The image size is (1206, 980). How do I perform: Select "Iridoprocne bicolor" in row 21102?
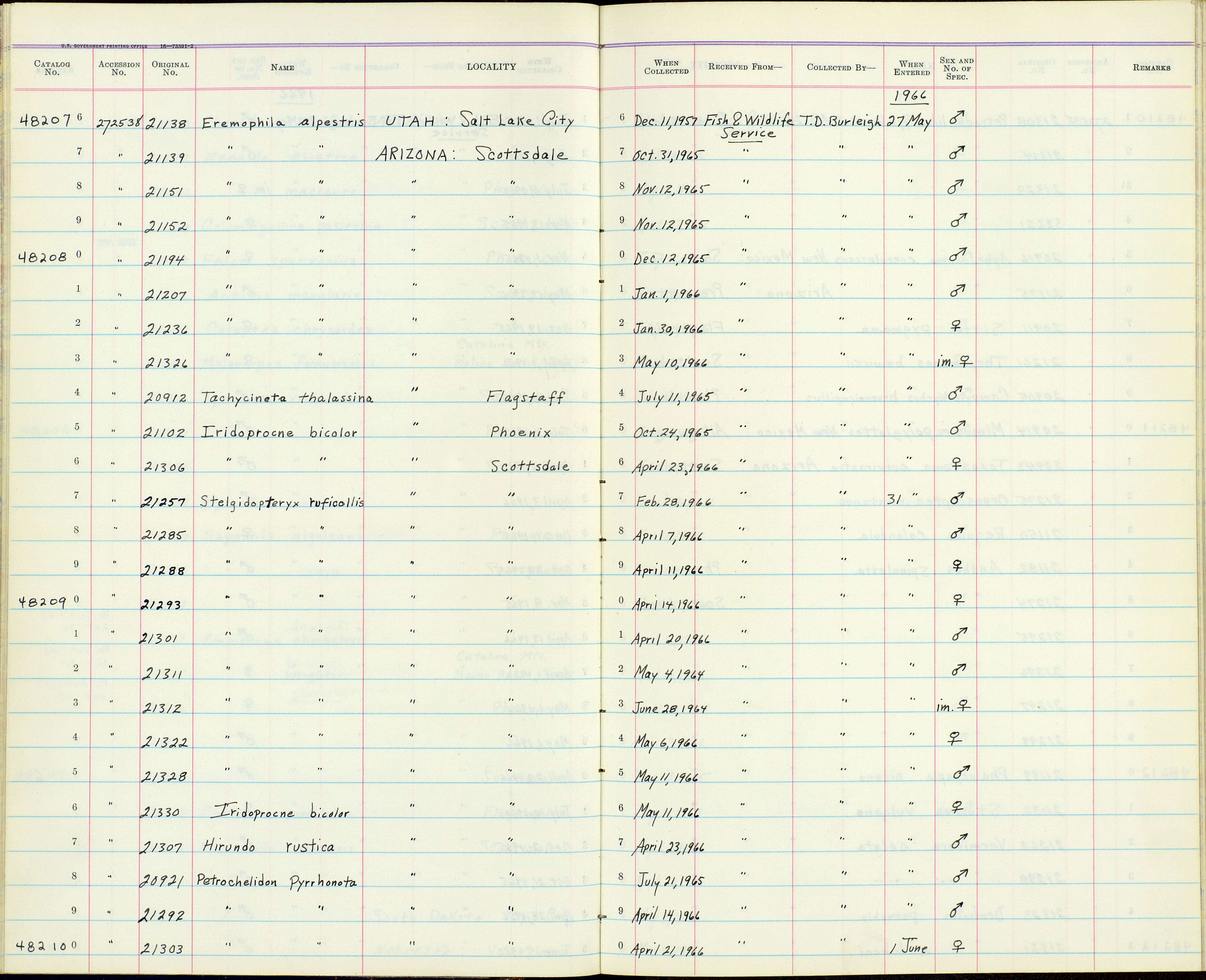coord(280,432)
